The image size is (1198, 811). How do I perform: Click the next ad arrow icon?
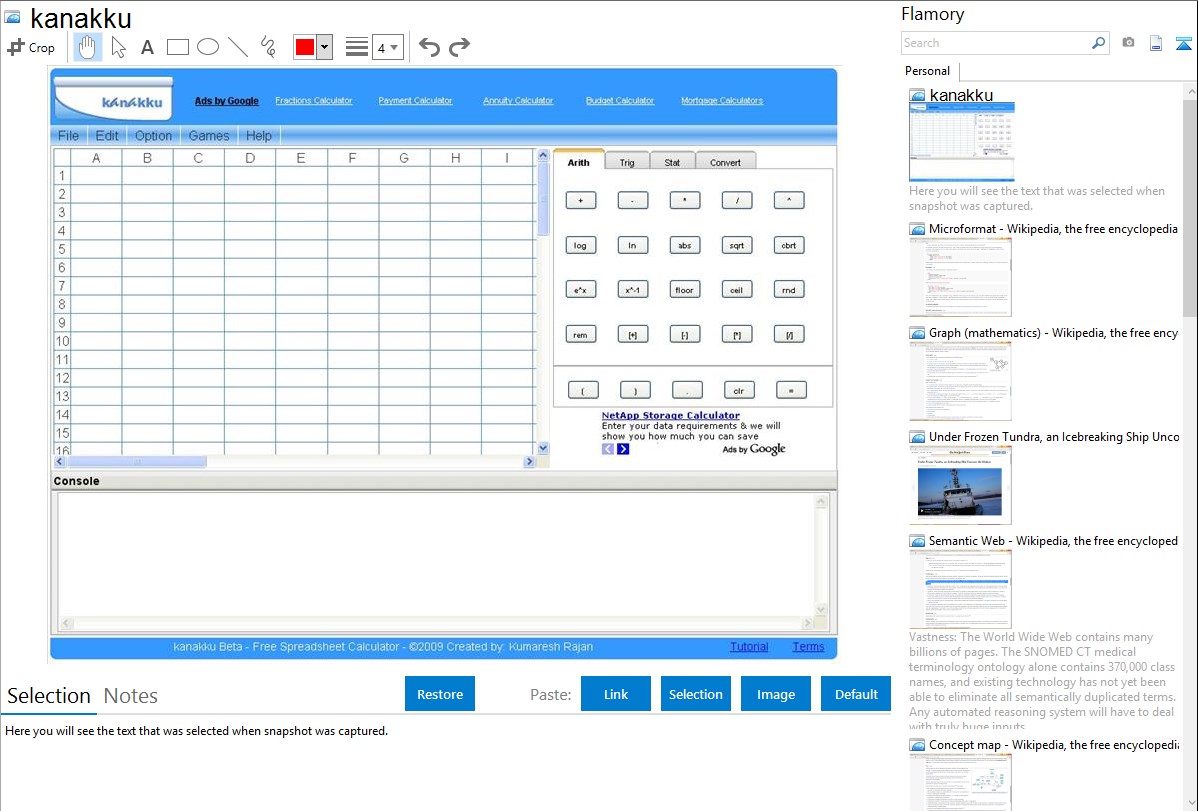[x=623, y=449]
